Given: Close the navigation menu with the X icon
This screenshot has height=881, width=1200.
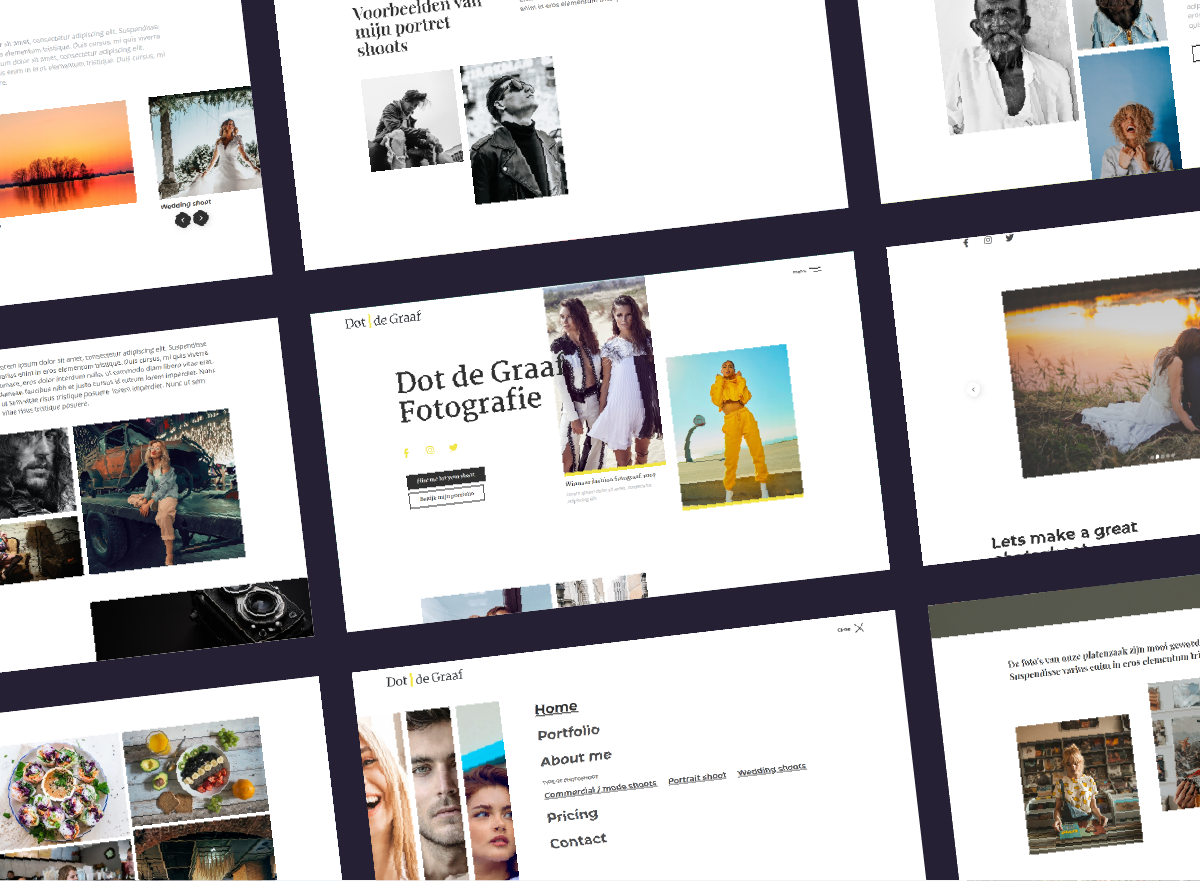Looking at the screenshot, I should coord(859,628).
